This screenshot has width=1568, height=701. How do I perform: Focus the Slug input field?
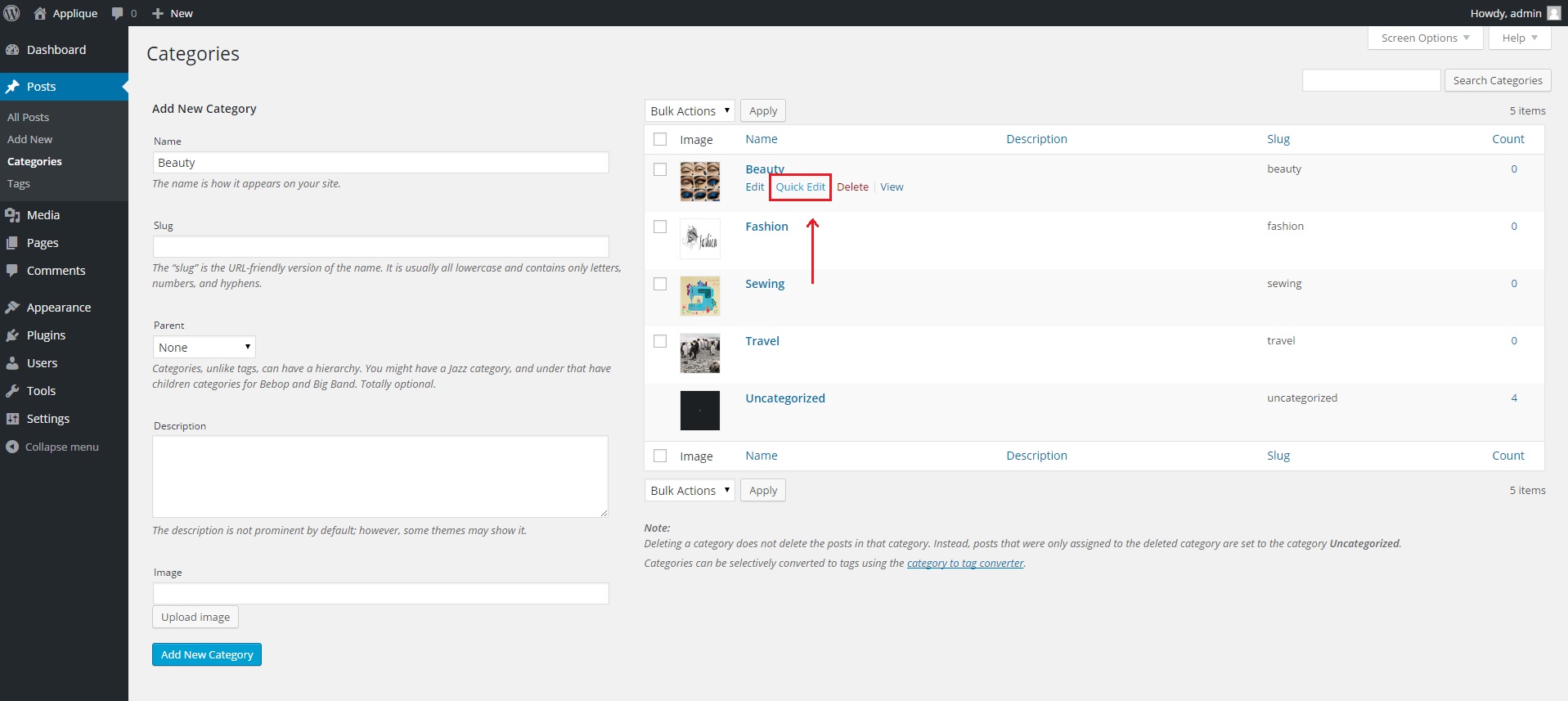click(380, 247)
